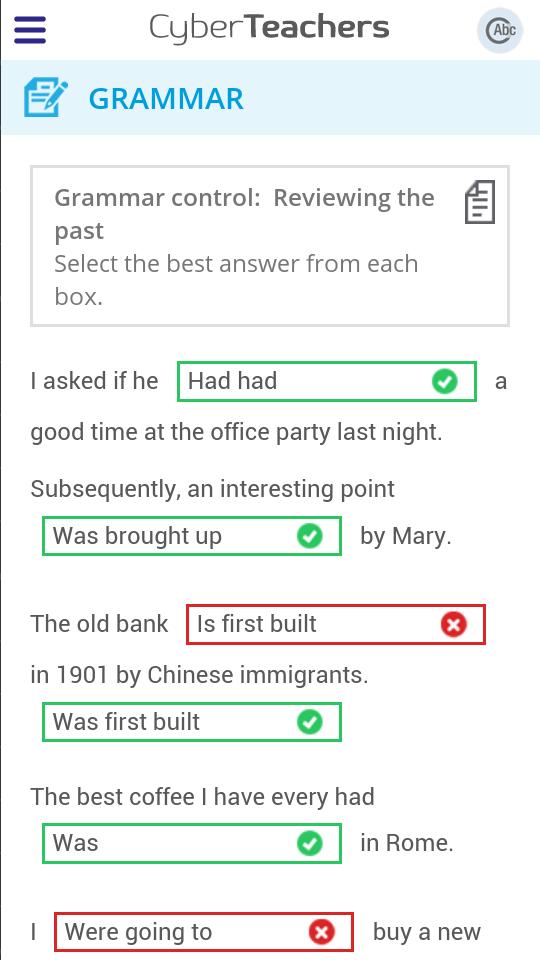
Task: Select the GRAMMAR section heading
Action: point(166,99)
